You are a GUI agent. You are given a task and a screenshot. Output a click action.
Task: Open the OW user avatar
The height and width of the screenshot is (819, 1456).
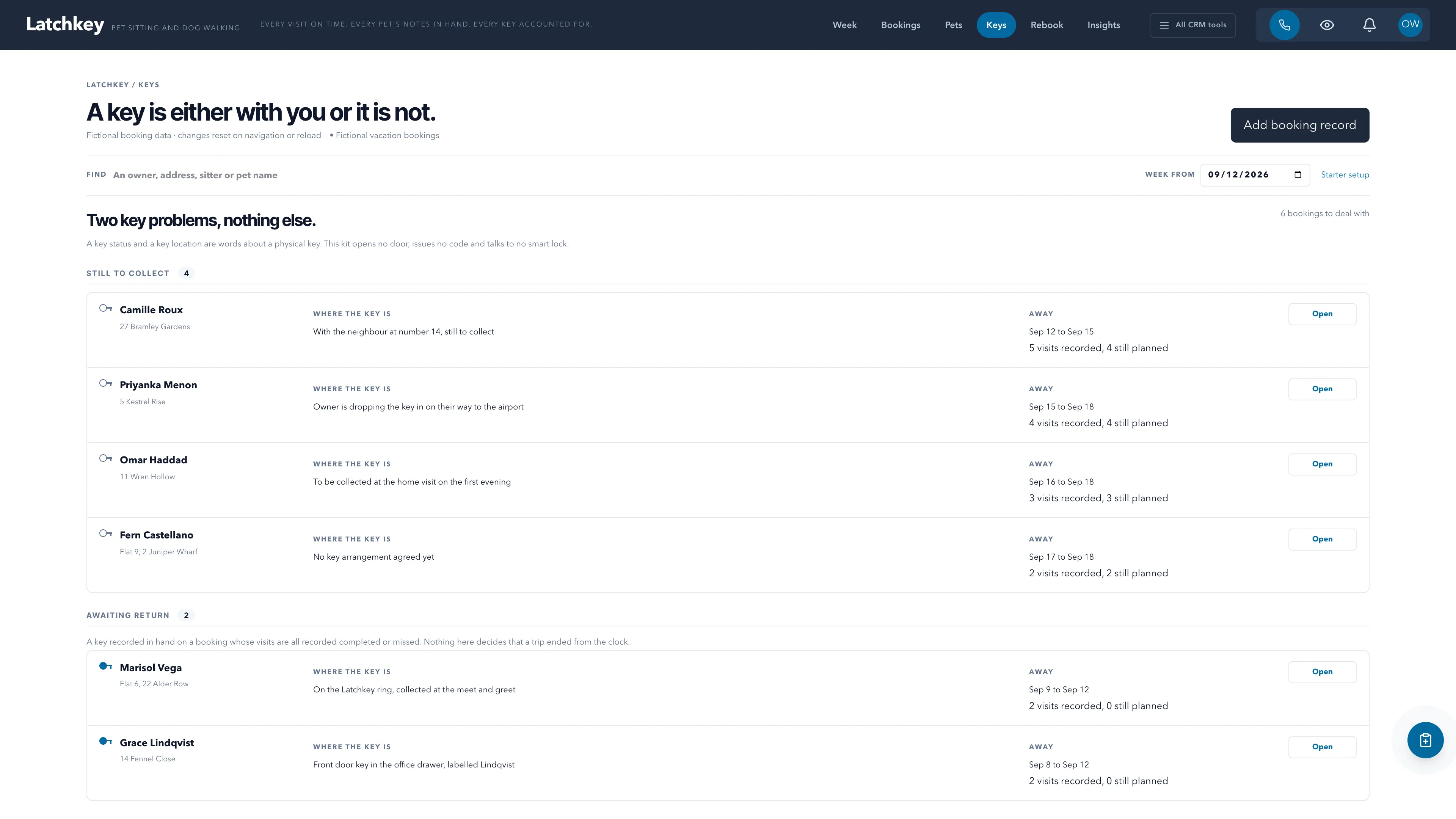tap(1410, 24)
